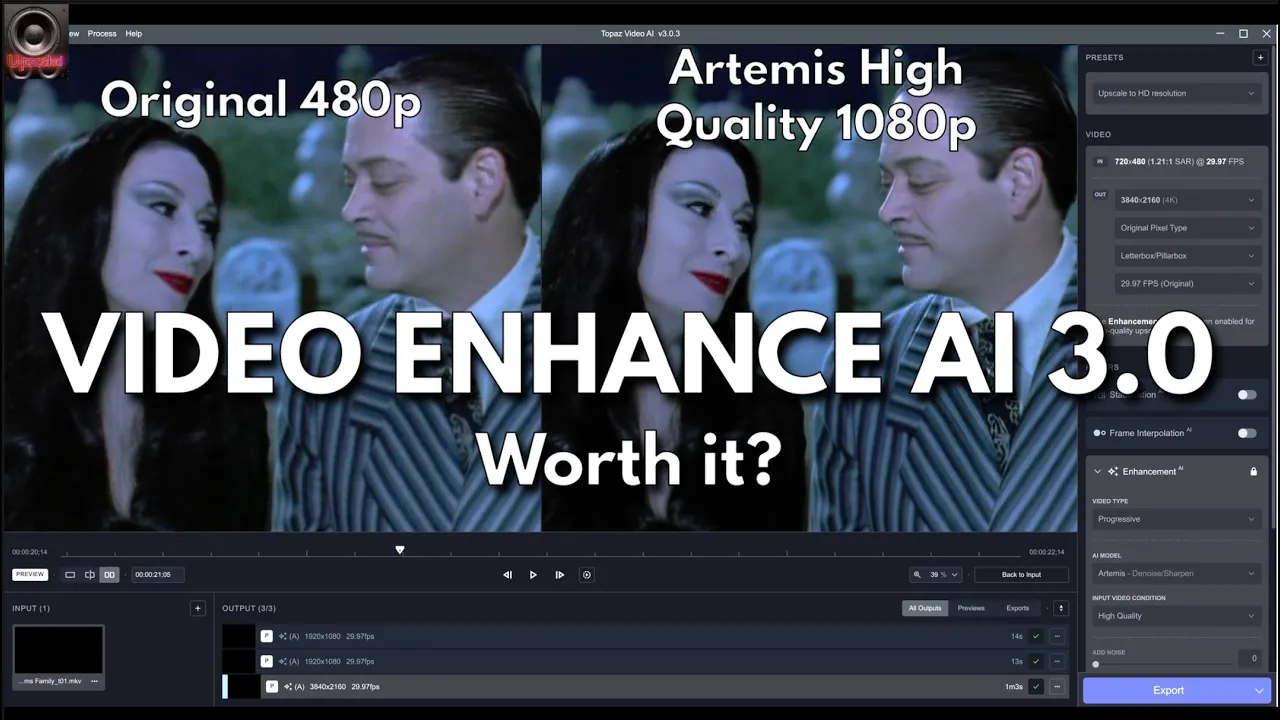
Task: Step forward one frame
Action: point(559,575)
